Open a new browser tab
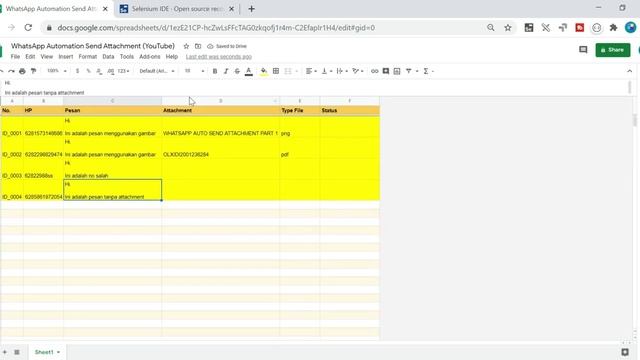 point(251,9)
